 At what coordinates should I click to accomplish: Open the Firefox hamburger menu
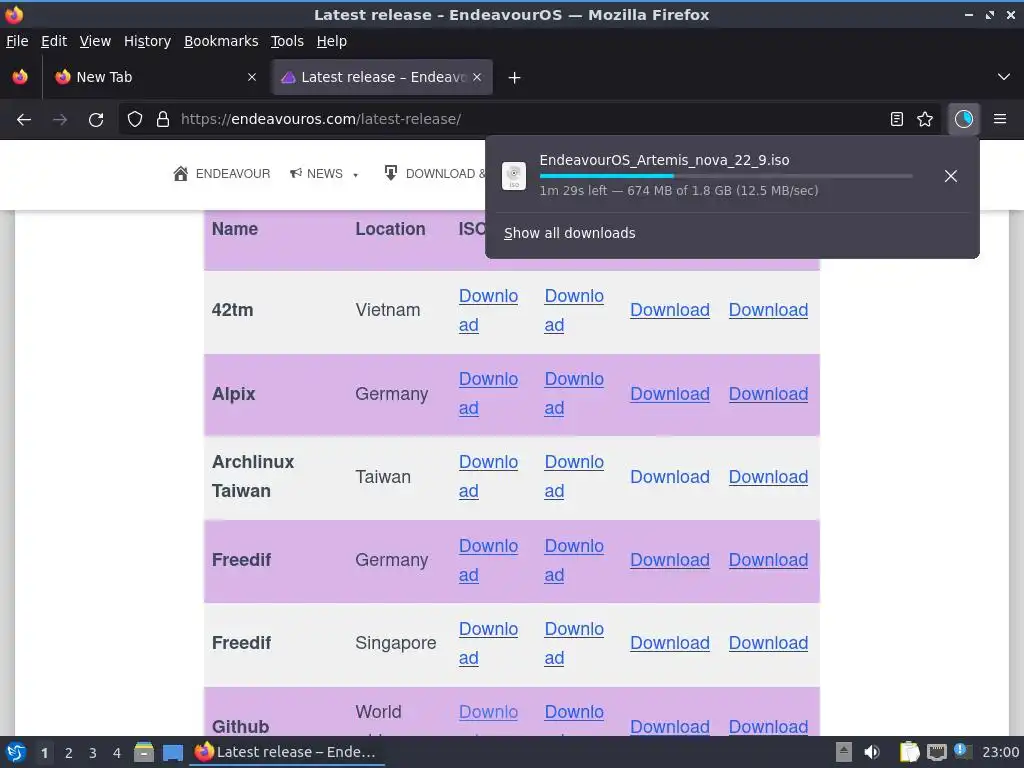1000,119
